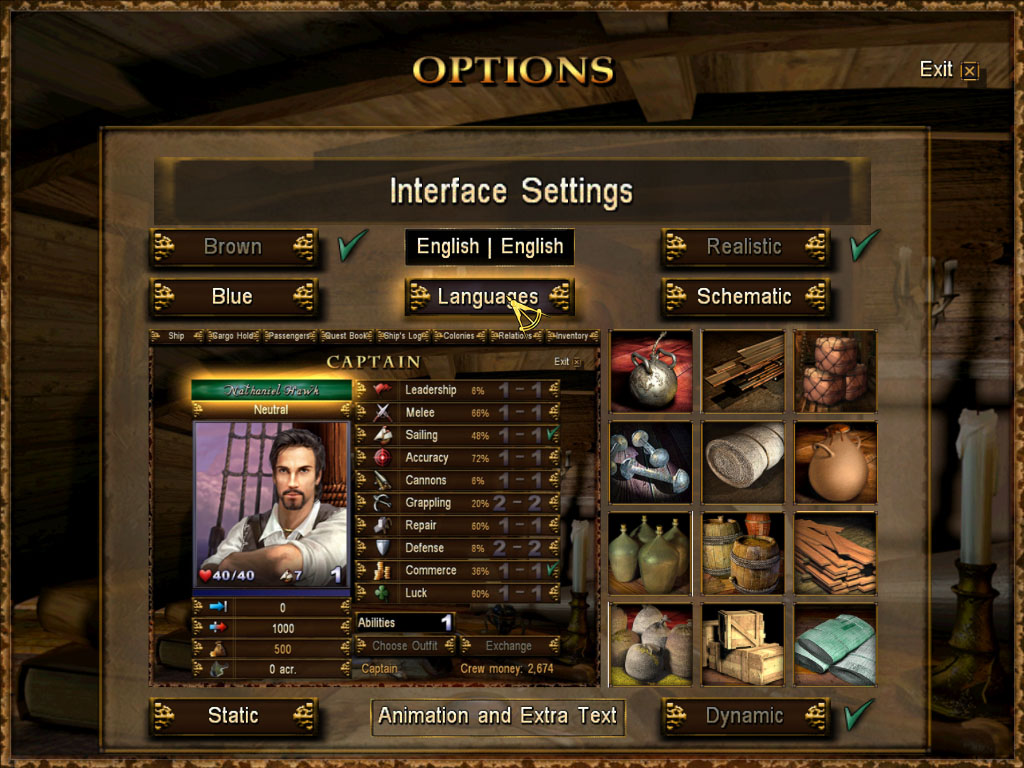Click the cannonball goods icon

point(650,371)
